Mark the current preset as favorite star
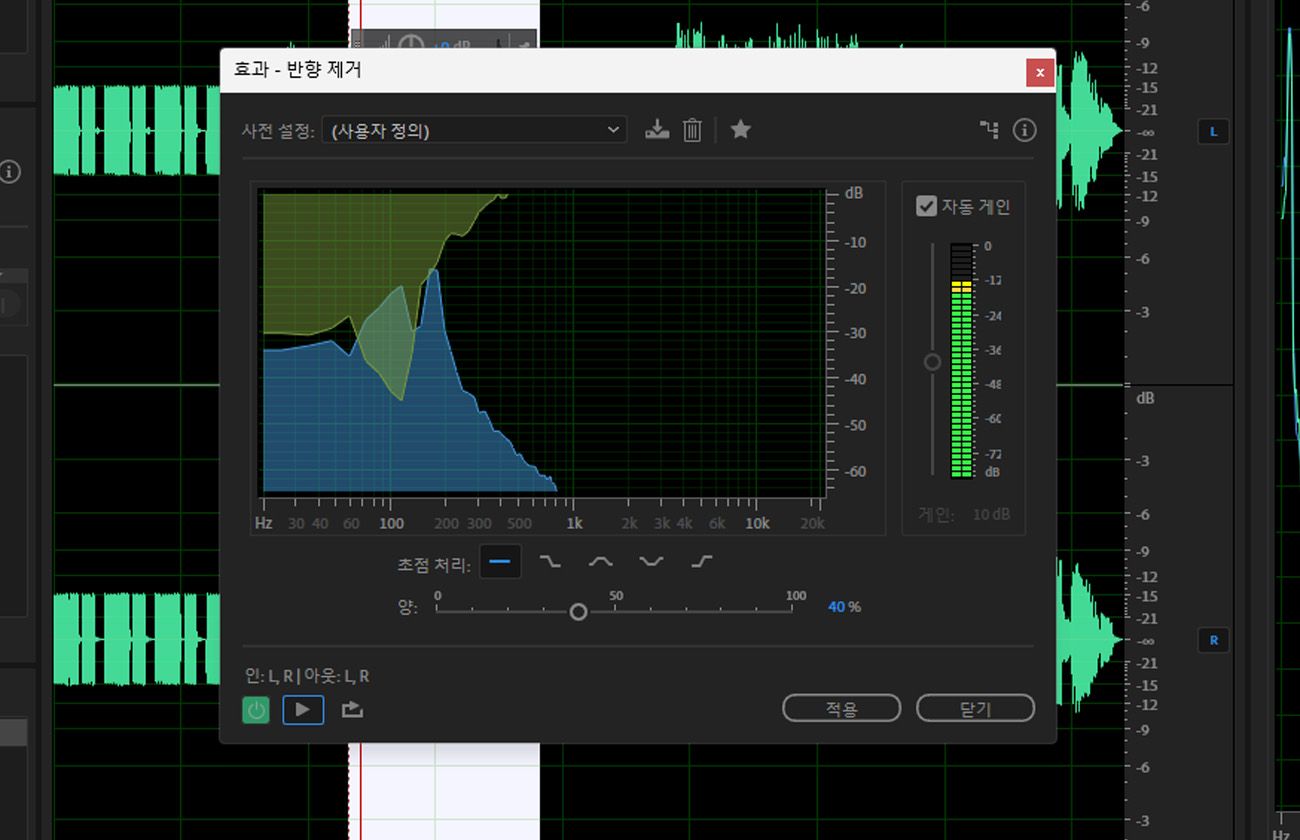 pos(740,130)
